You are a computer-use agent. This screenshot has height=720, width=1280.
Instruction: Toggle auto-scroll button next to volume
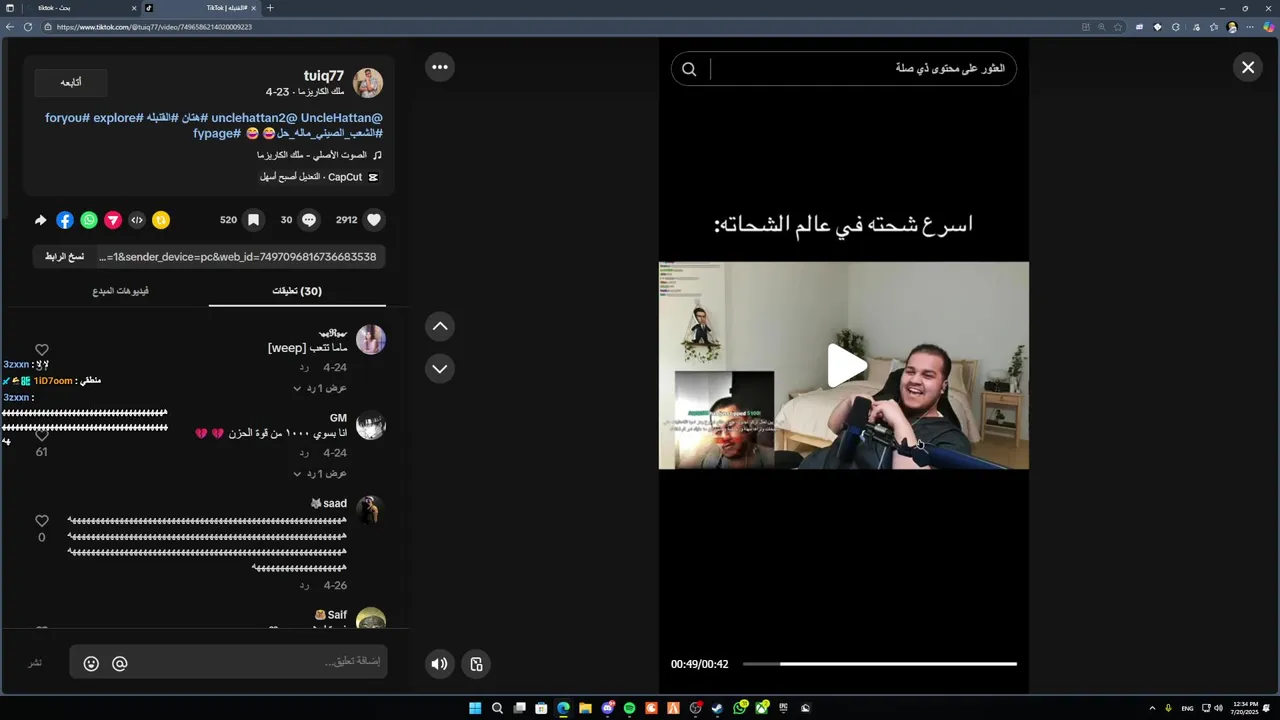point(477,664)
